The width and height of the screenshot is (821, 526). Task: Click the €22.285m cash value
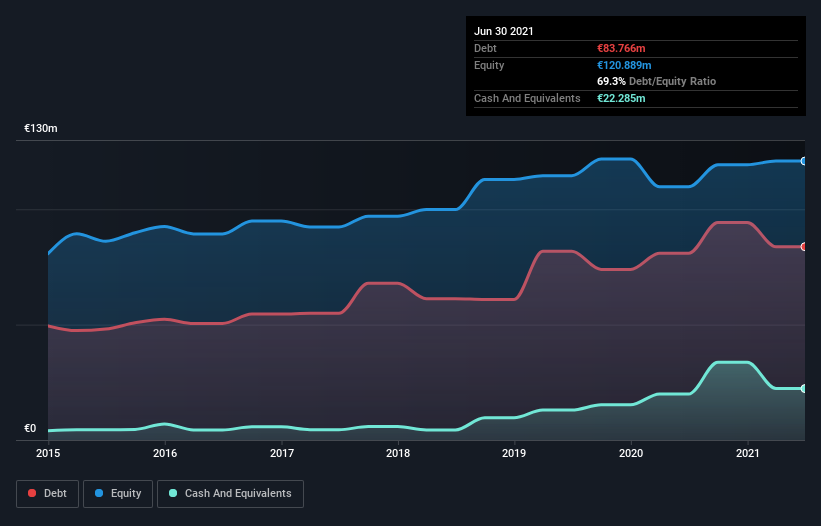tap(621, 98)
